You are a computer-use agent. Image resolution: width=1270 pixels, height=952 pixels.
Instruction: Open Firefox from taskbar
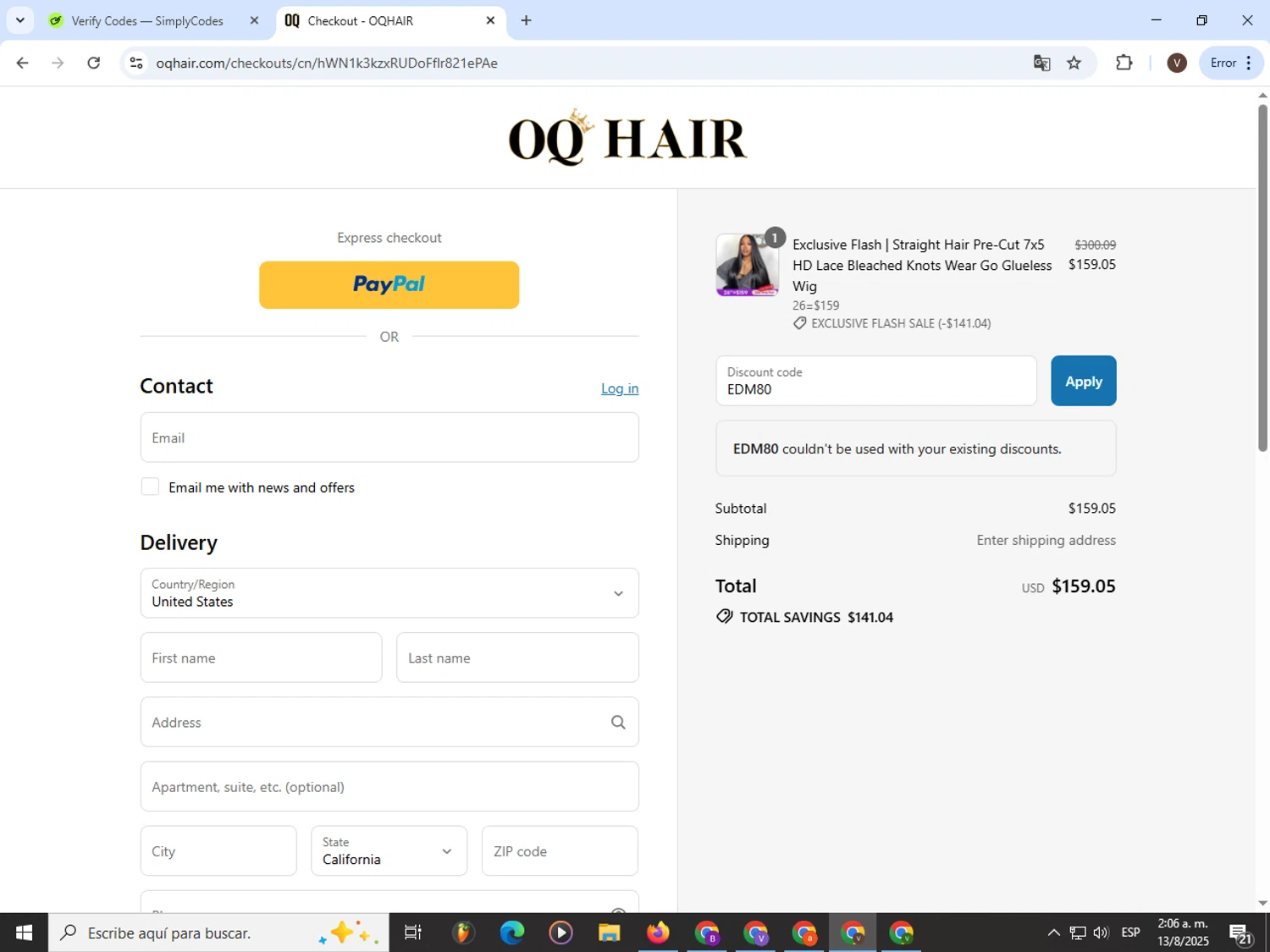click(658, 933)
